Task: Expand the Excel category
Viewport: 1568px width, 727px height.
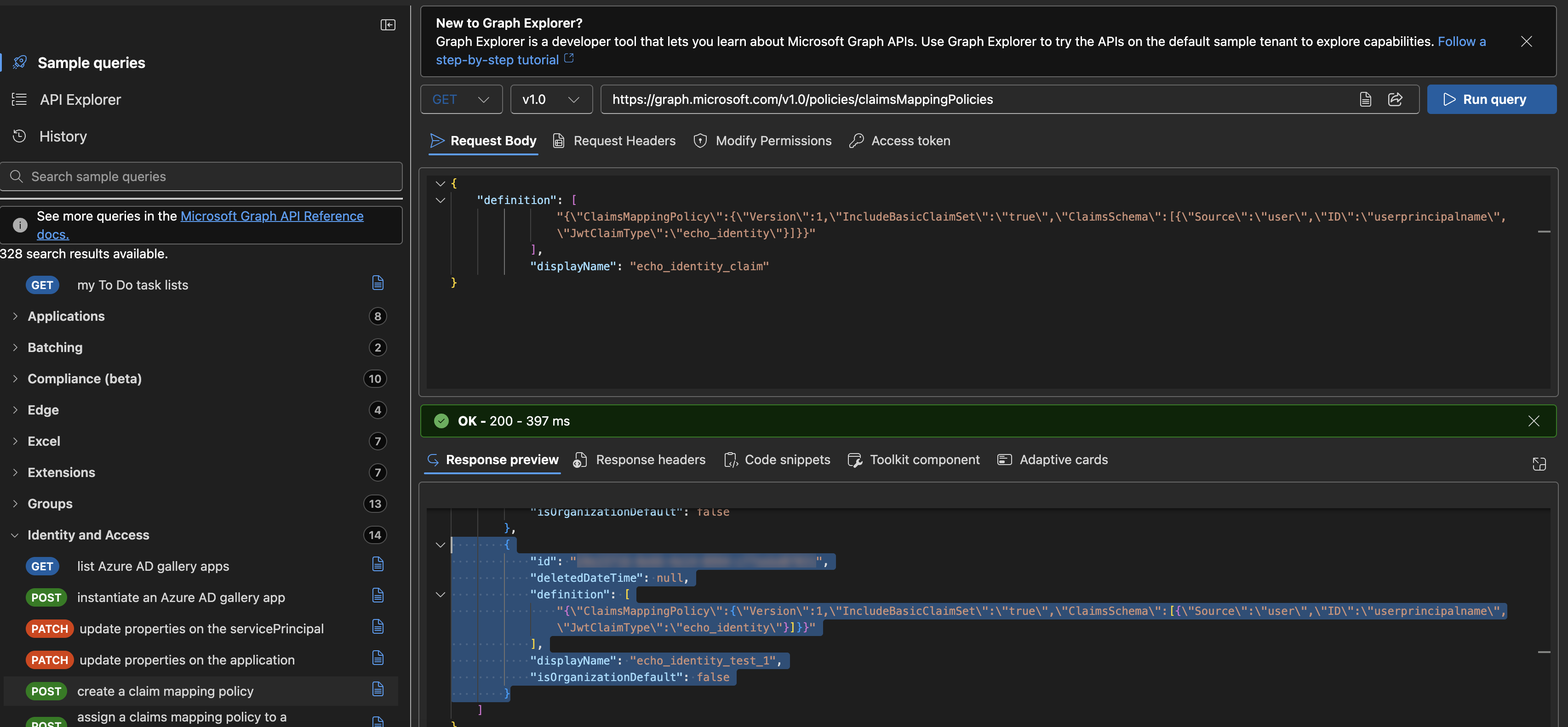Action: (15, 441)
